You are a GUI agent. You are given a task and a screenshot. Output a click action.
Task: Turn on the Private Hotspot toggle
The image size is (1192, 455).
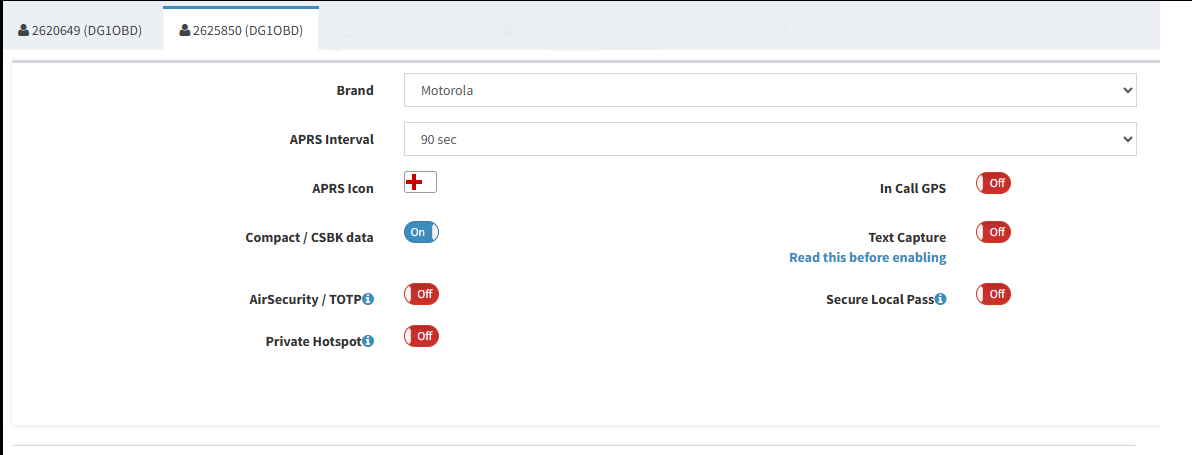[421, 336]
